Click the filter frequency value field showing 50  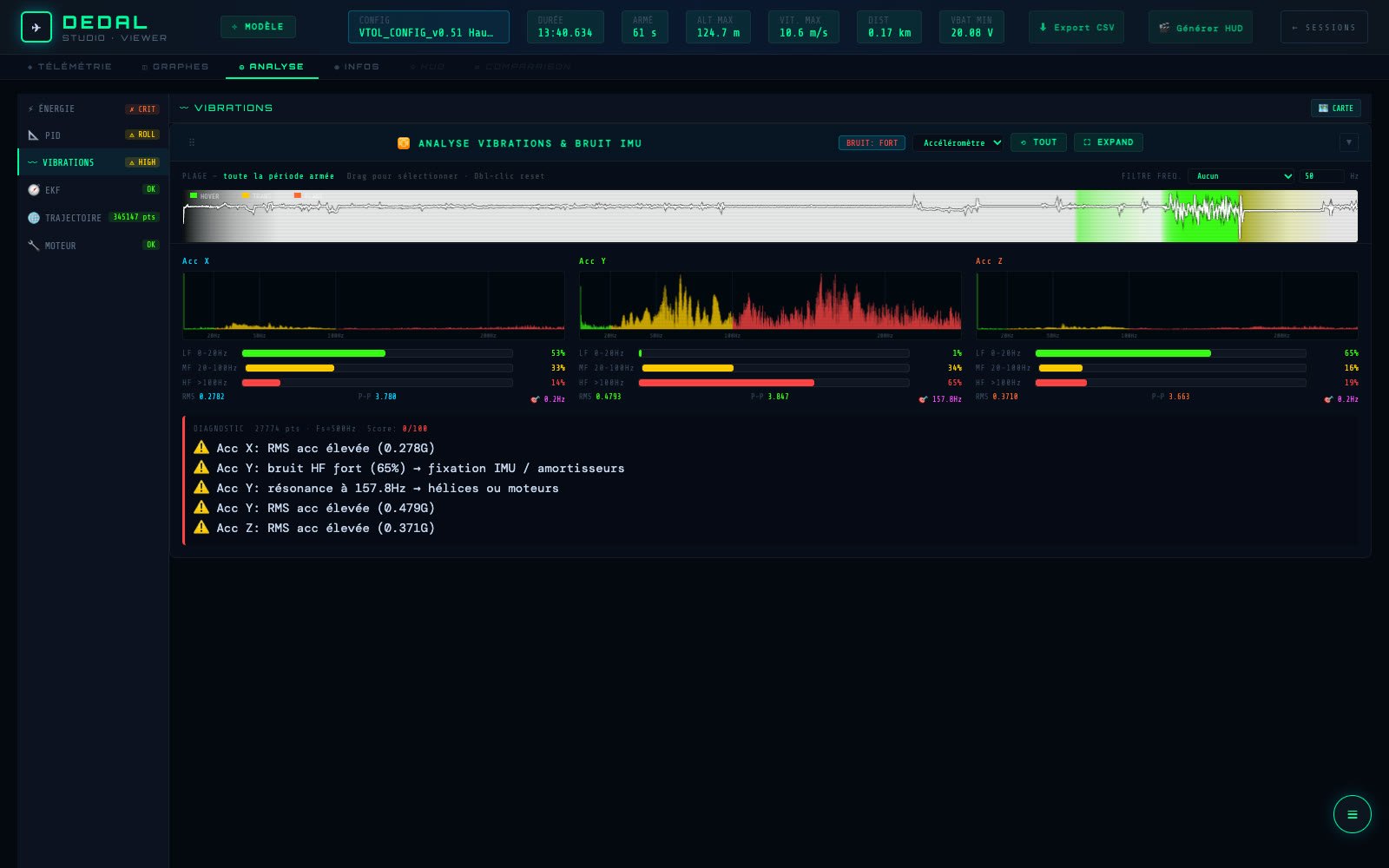point(1321,176)
